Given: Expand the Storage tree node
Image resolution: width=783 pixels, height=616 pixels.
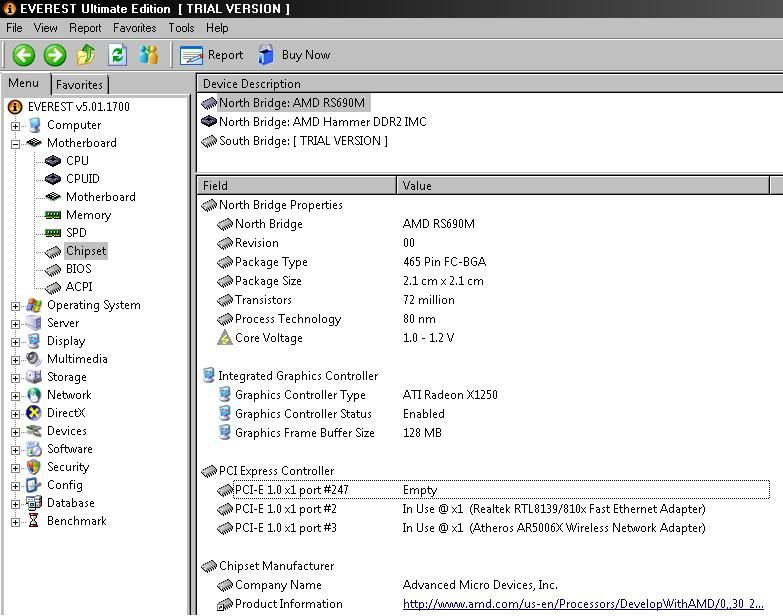Looking at the screenshot, I should pos(15,378).
